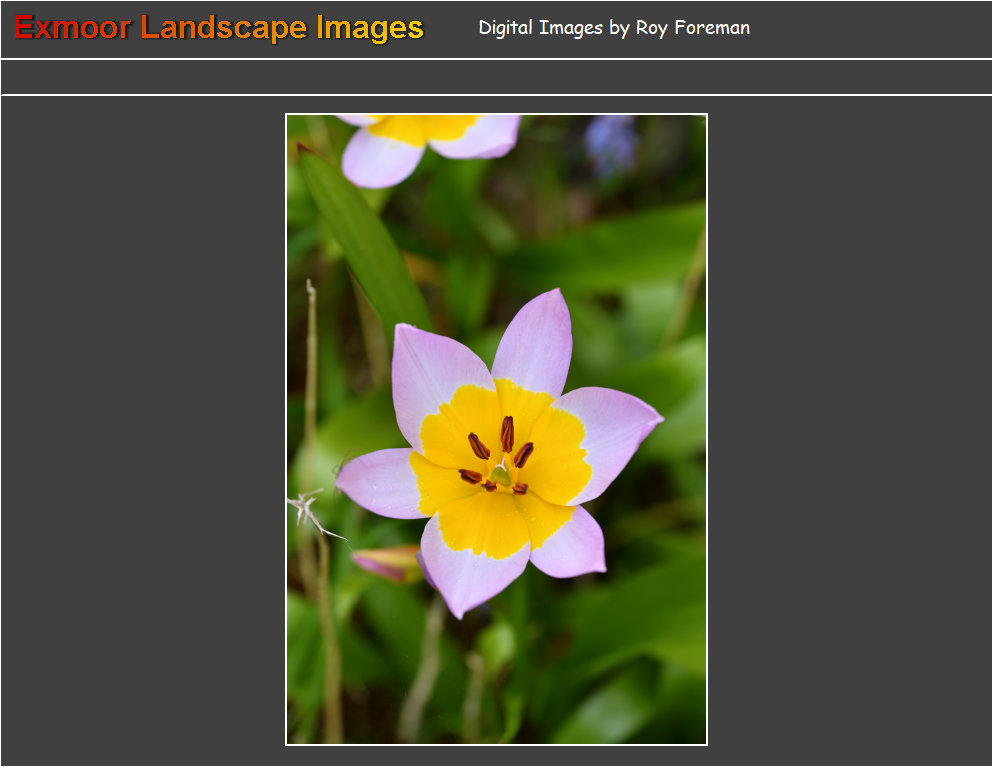Screen dimensions: 993x767
Task: Click the word "Exmoor" in the heading
Action: pos(72,28)
